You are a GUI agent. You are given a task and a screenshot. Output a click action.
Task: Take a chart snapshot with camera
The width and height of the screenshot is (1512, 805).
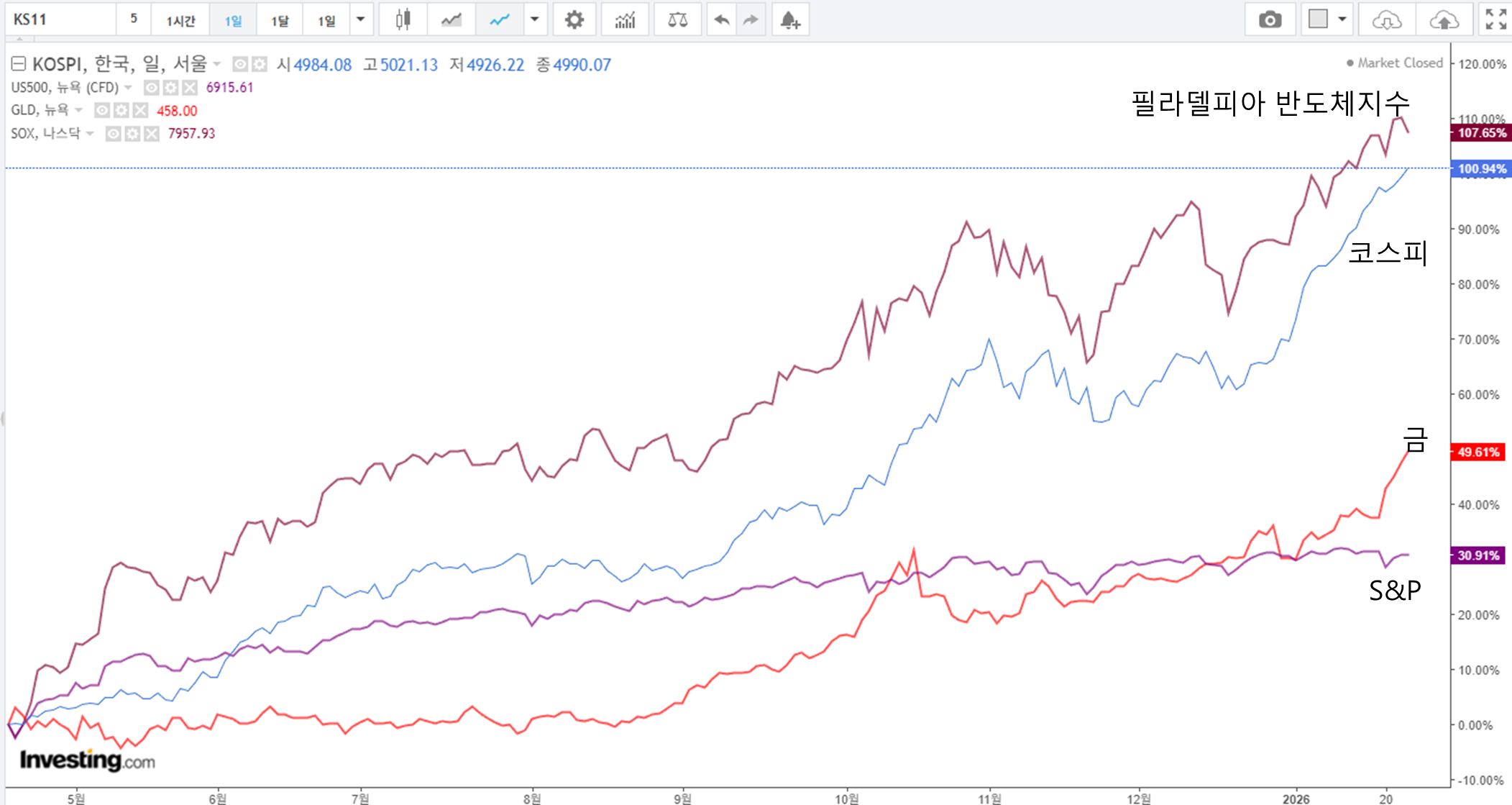click(1270, 20)
